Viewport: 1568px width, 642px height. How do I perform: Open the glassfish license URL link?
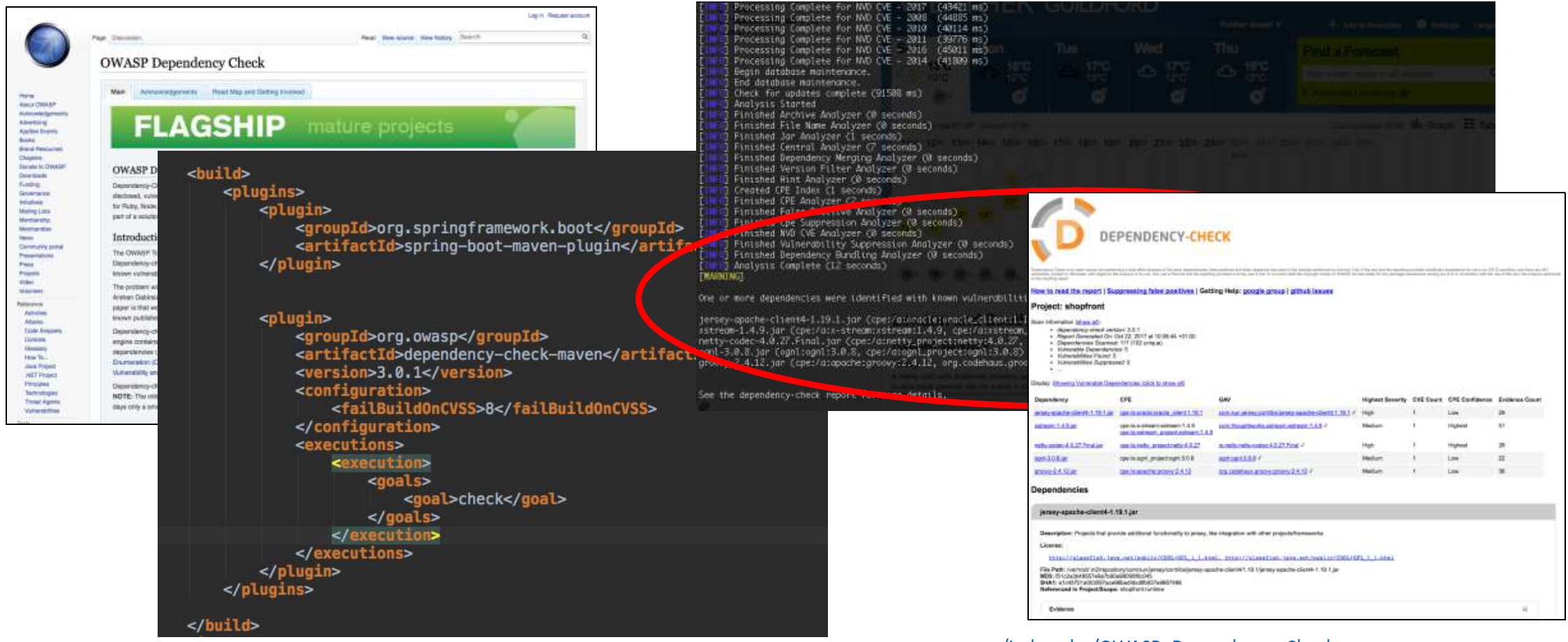(x=1220, y=558)
